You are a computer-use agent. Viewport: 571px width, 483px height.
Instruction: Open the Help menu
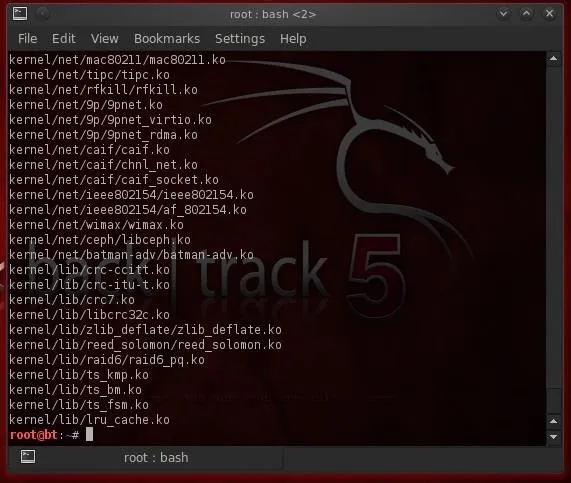click(x=293, y=39)
